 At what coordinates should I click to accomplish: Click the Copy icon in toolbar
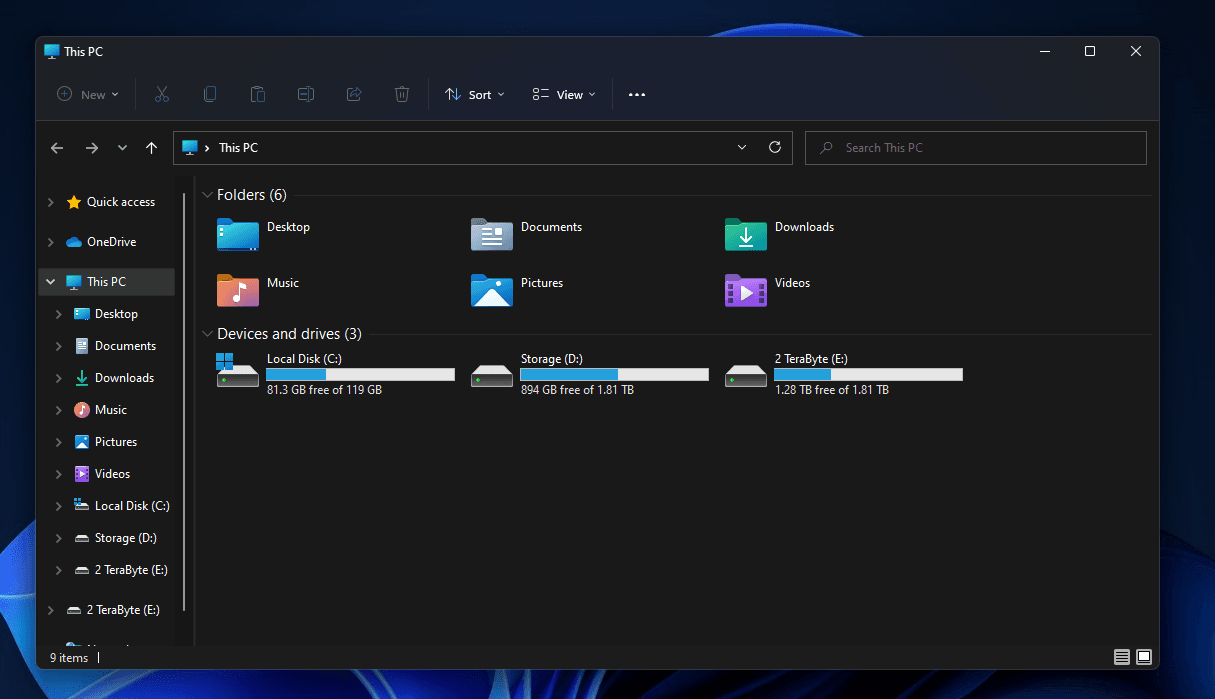(209, 94)
